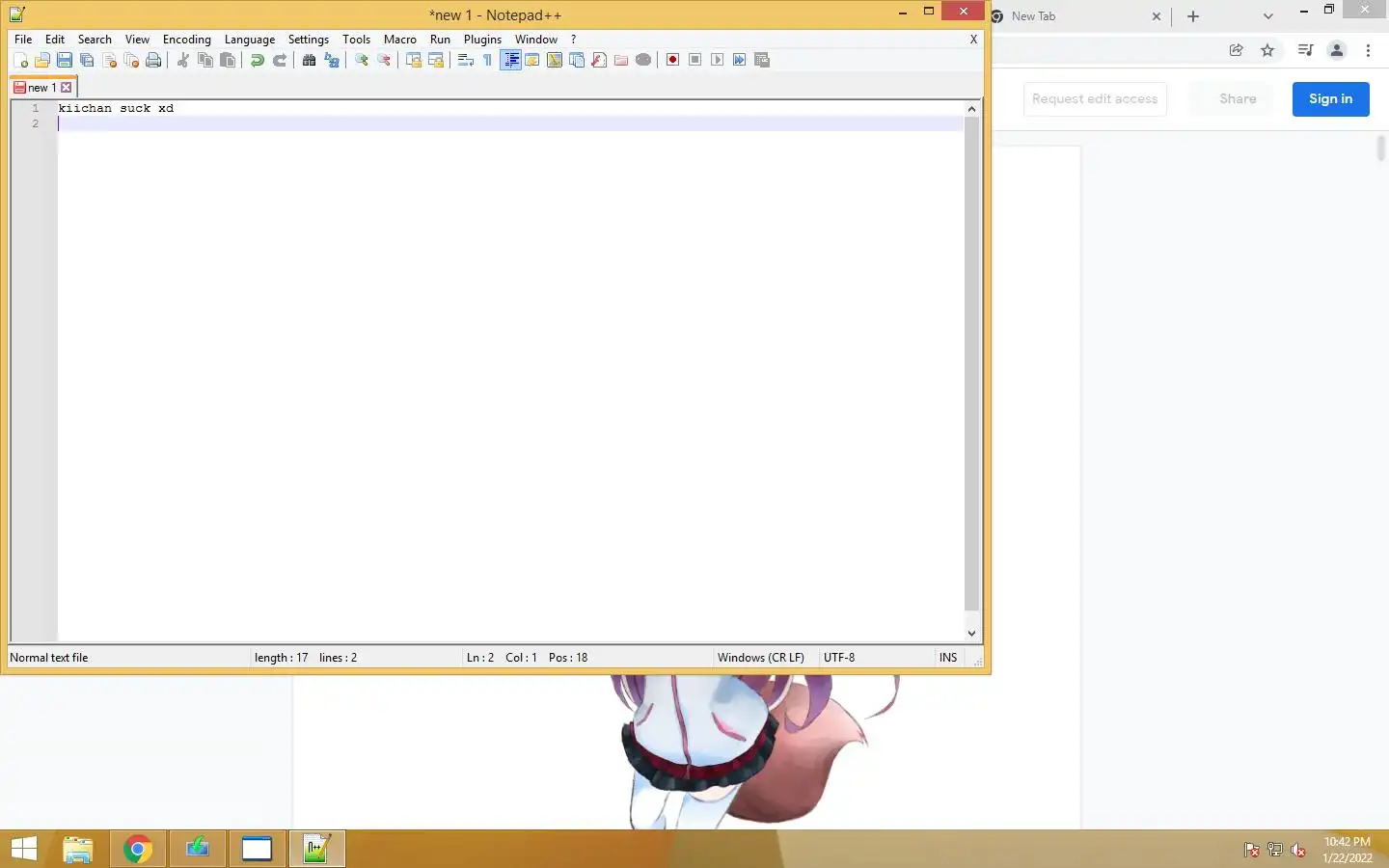Viewport: 1389px width, 868px height.
Task: Open the ? help menu
Action: pyautogui.click(x=573, y=40)
